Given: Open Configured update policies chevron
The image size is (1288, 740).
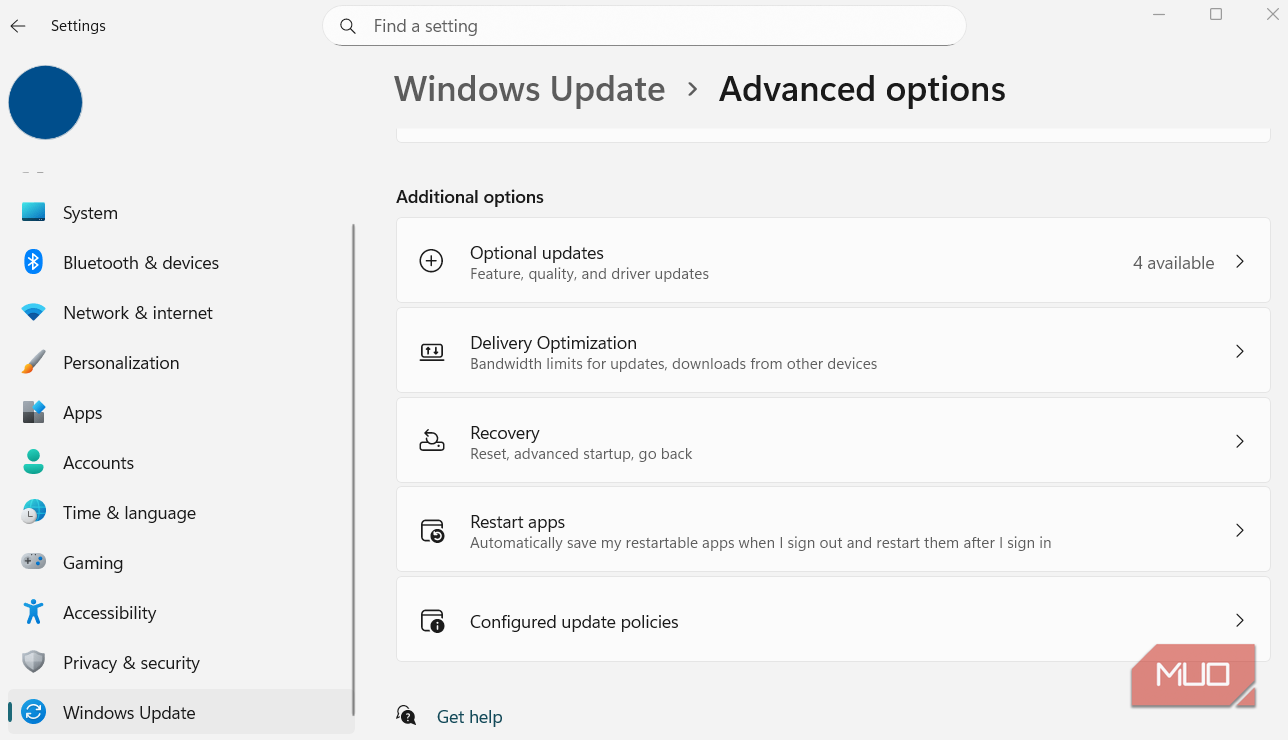Looking at the screenshot, I should [x=1240, y=621].
